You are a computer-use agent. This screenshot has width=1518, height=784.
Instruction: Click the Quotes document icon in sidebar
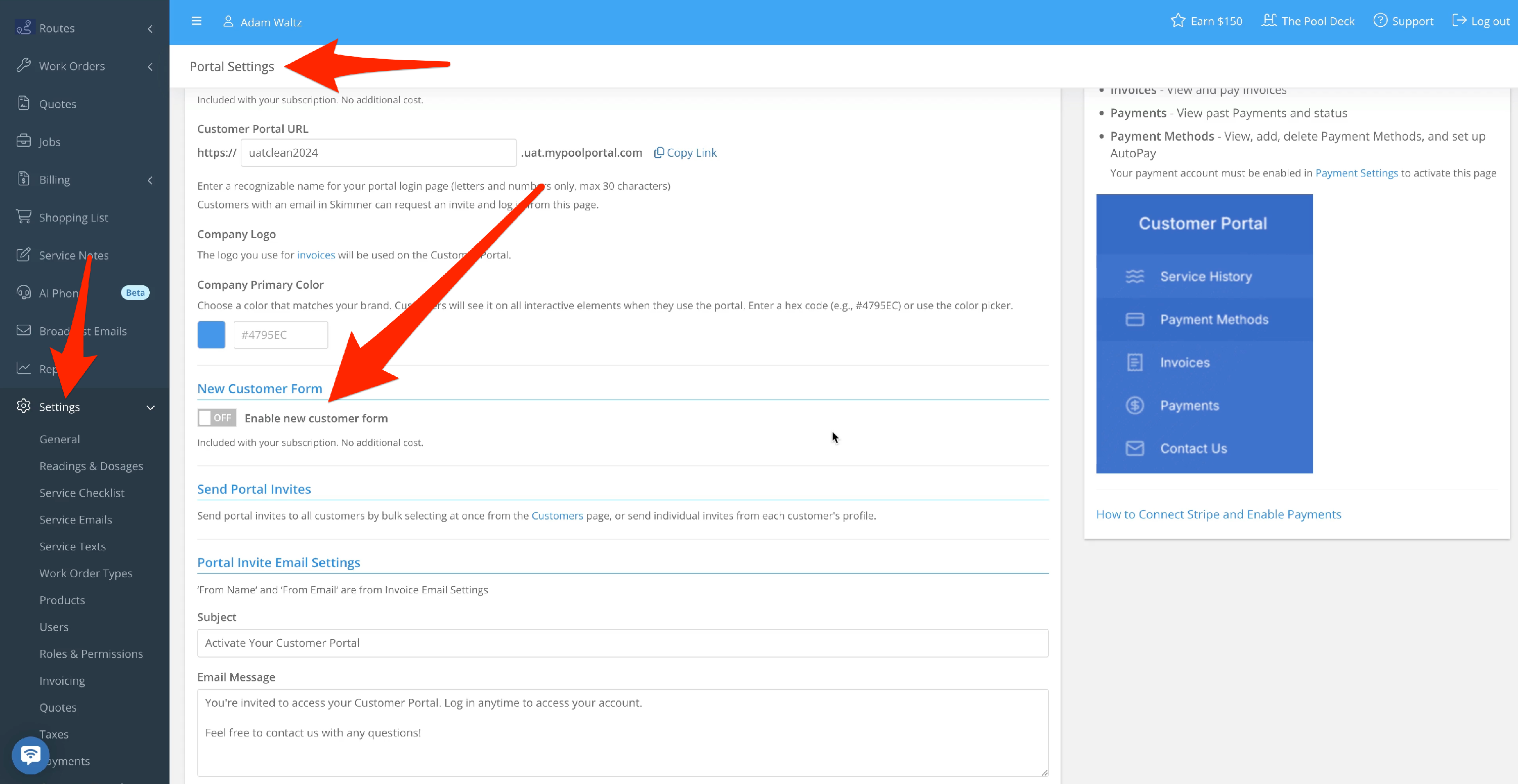coord(24,103)
